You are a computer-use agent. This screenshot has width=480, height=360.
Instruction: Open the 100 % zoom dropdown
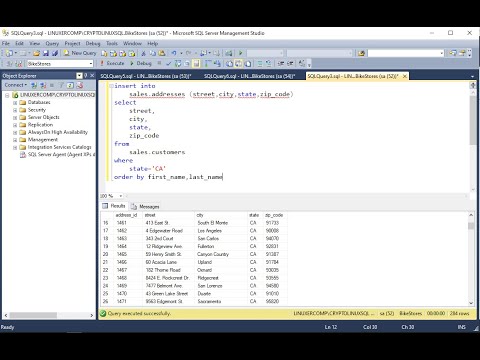[x=120, y=196]
